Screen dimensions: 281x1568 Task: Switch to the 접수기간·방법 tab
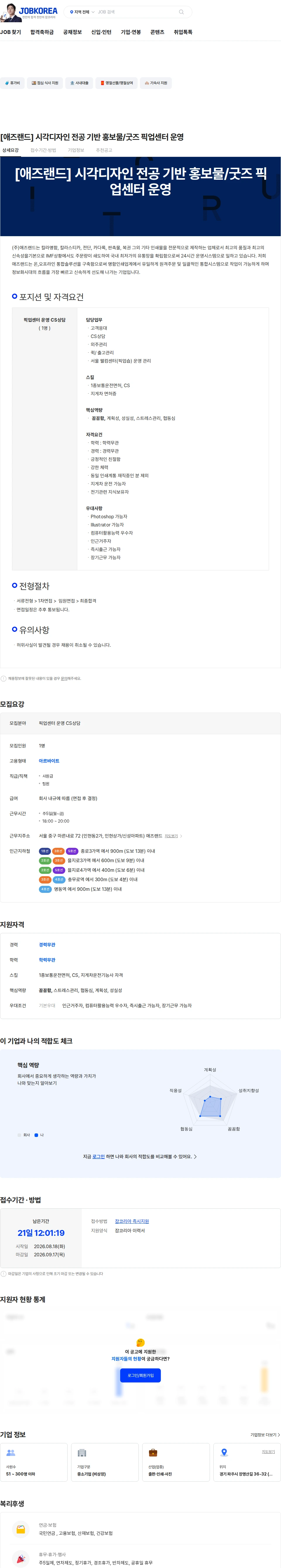43,150
